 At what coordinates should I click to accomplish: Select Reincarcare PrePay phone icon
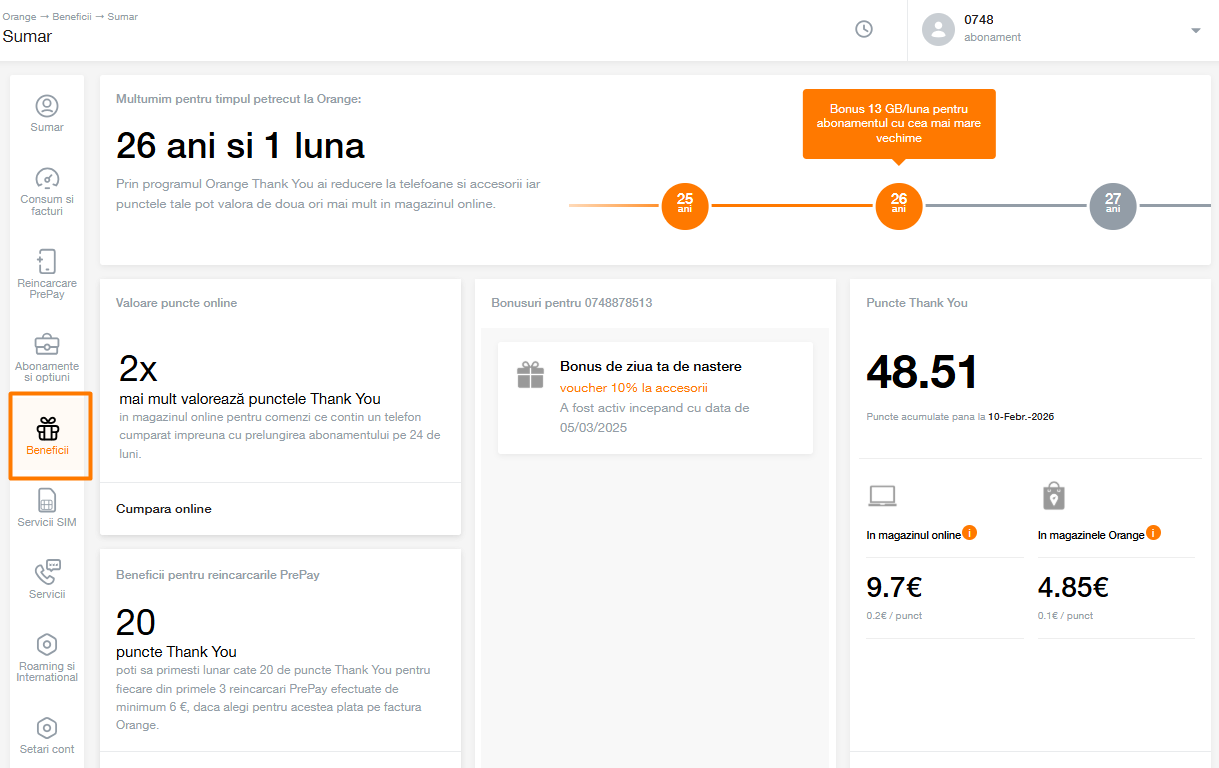pos(47,262)
